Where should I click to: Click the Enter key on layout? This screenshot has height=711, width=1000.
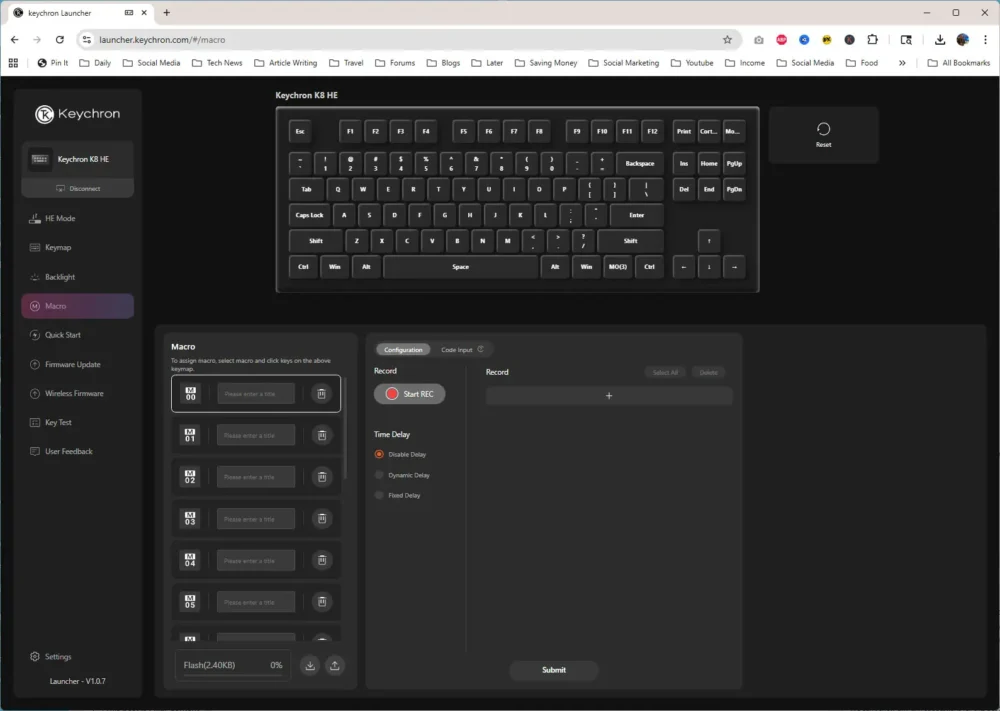pyautogui.click(x=636, y=216)
